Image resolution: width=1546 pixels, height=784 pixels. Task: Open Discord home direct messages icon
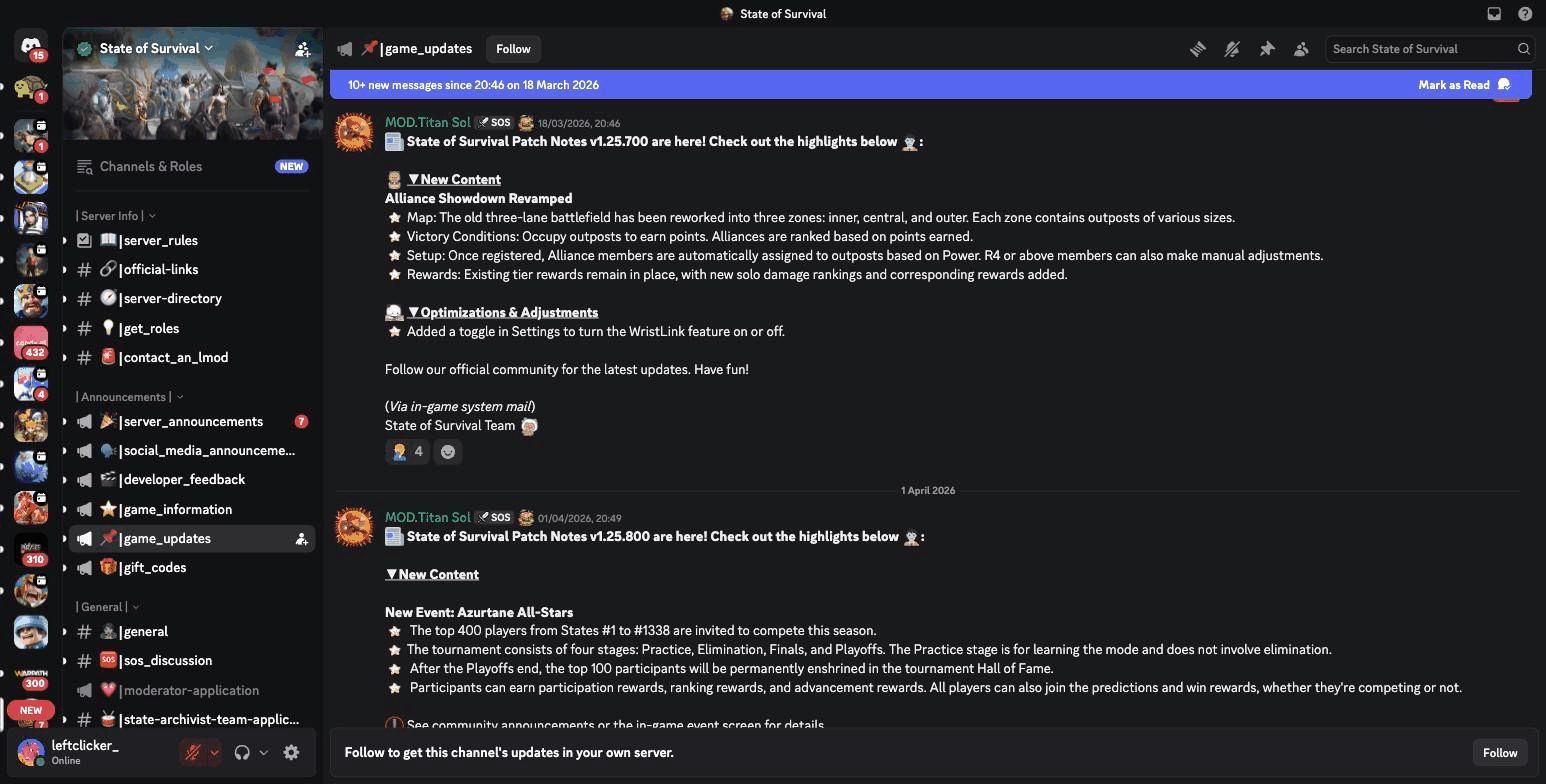tap(31, 46)
